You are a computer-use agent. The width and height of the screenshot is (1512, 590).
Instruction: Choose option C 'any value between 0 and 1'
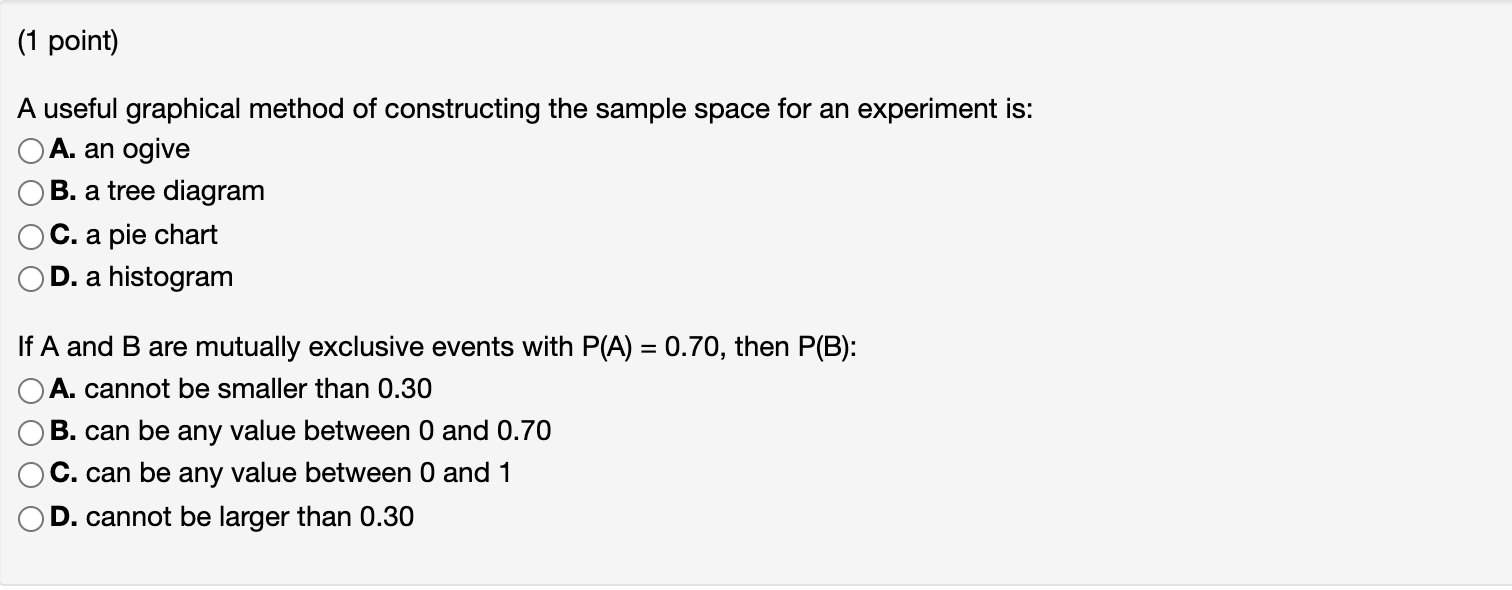click(29, 473)
